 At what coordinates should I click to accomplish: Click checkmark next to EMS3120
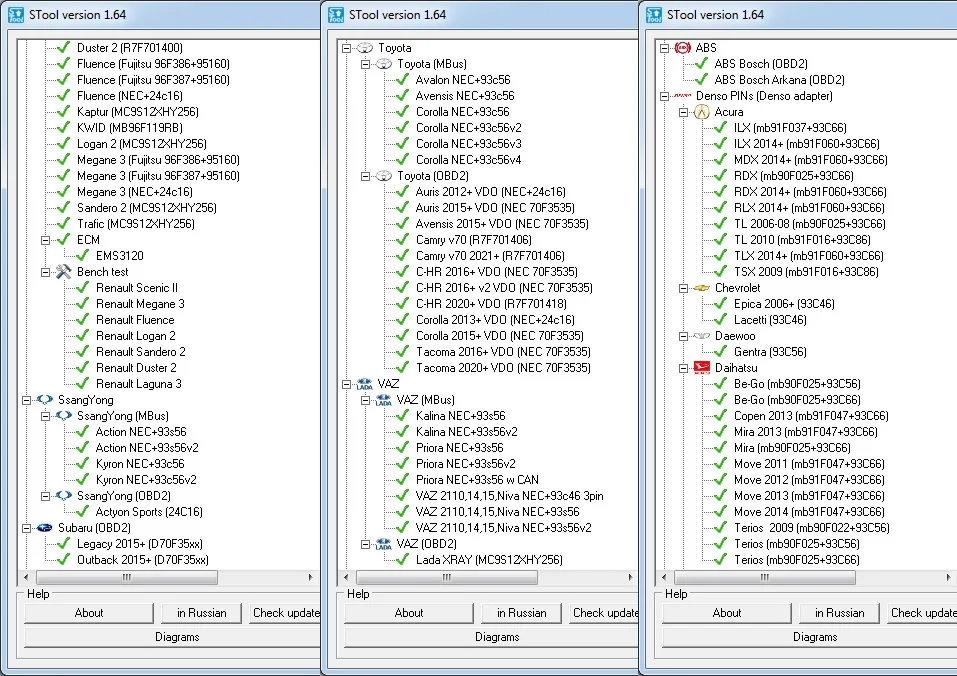(83, 256)
